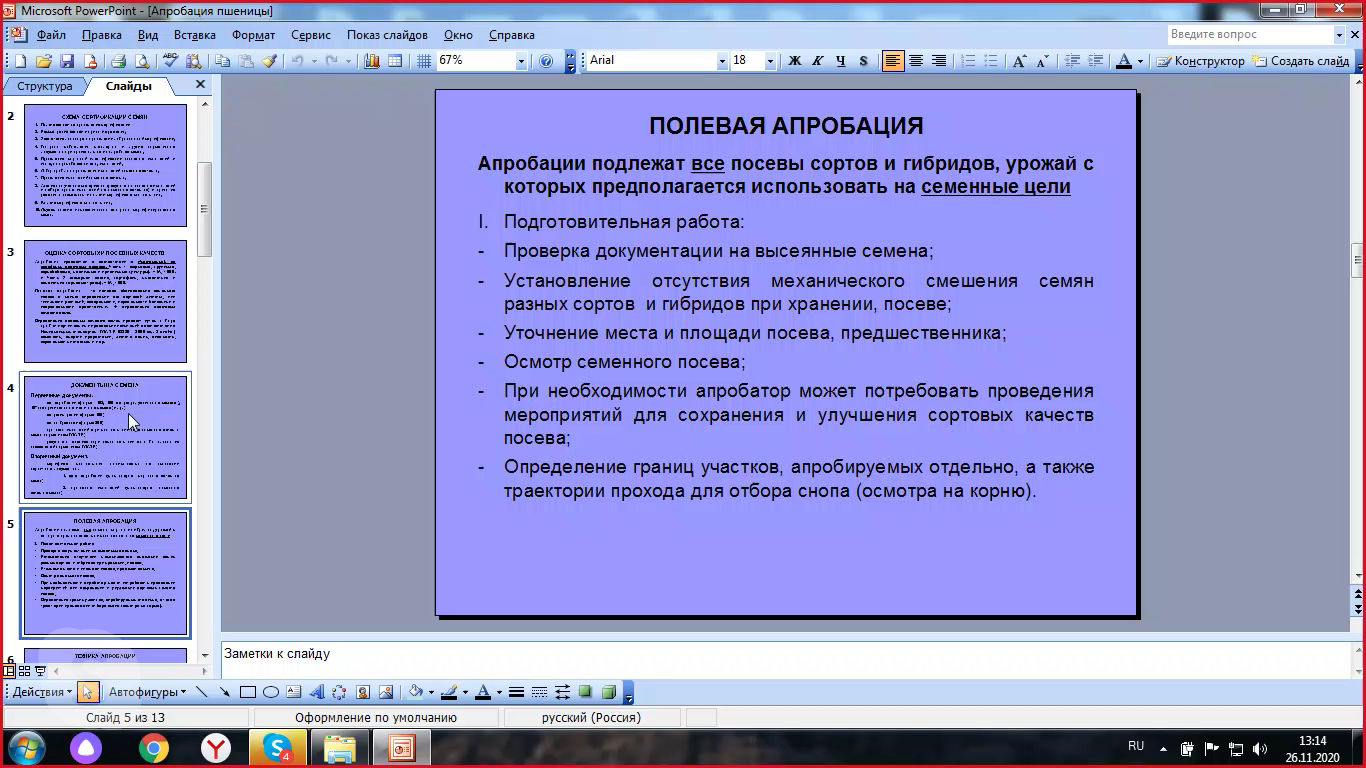Viewport: 1366px width, 768px height.
Task: Open the zoom 67% dropdown
Action: click(x=521, y=61)
